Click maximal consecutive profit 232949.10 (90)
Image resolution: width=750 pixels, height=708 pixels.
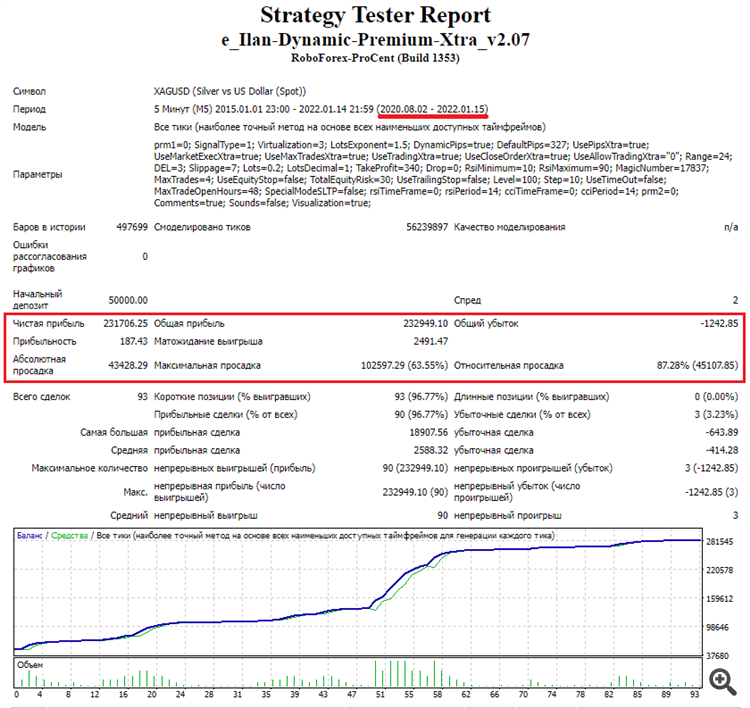[416, 492]
